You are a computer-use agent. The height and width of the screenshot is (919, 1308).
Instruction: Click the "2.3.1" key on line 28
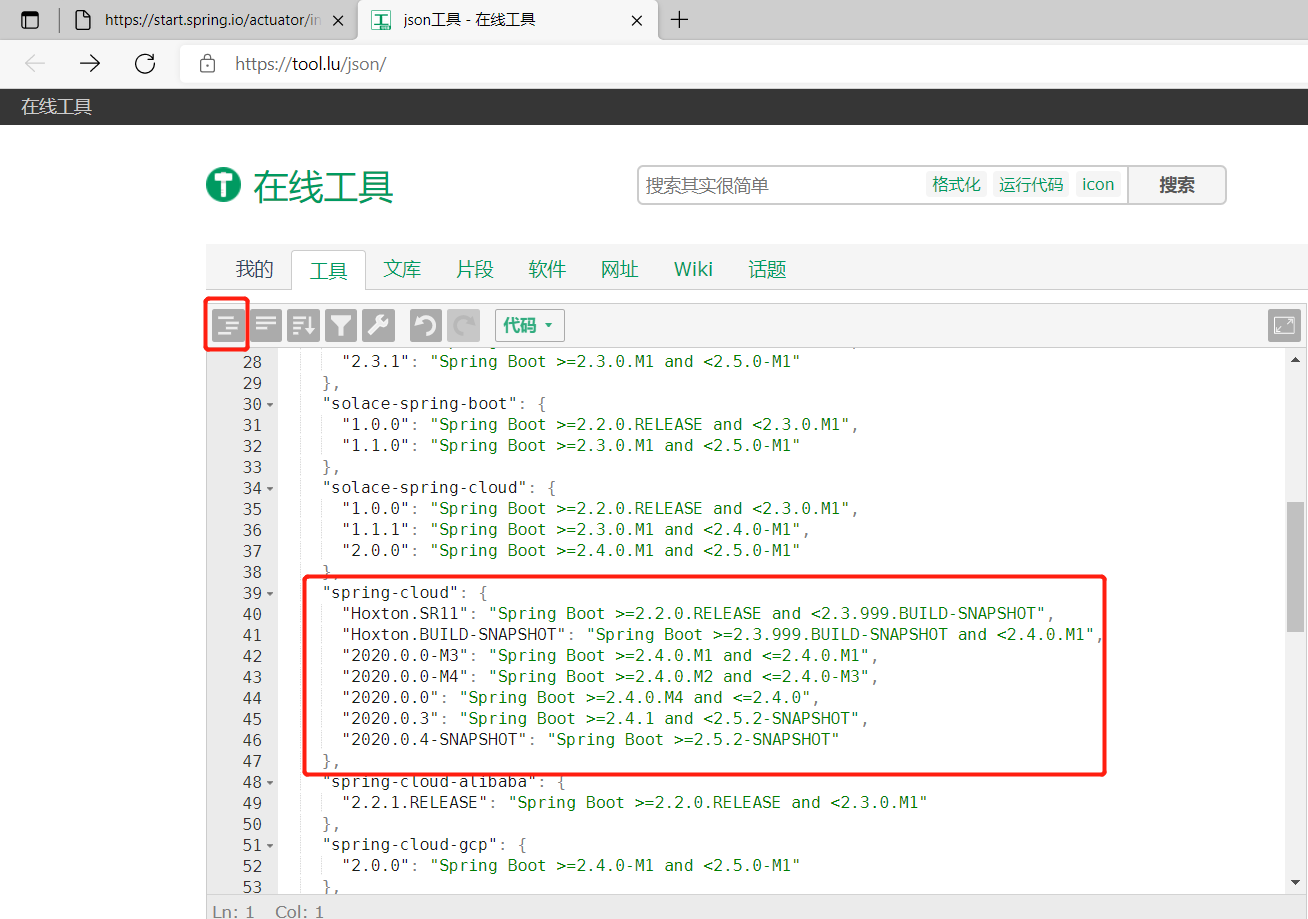click(376, 362)
